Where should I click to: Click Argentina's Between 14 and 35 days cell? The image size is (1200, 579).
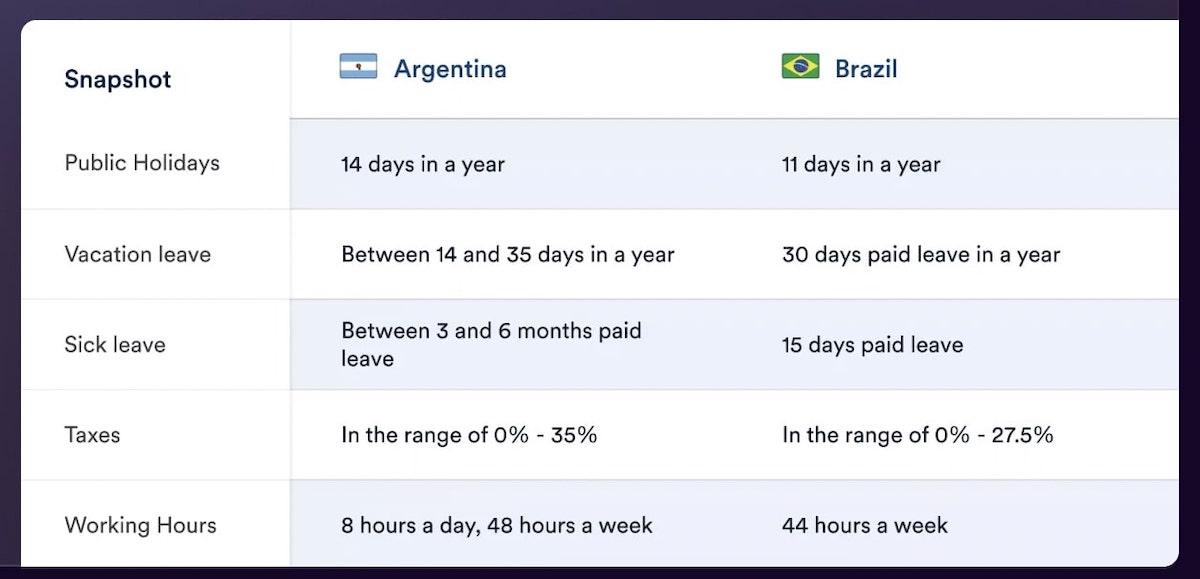tap(508, 255)
